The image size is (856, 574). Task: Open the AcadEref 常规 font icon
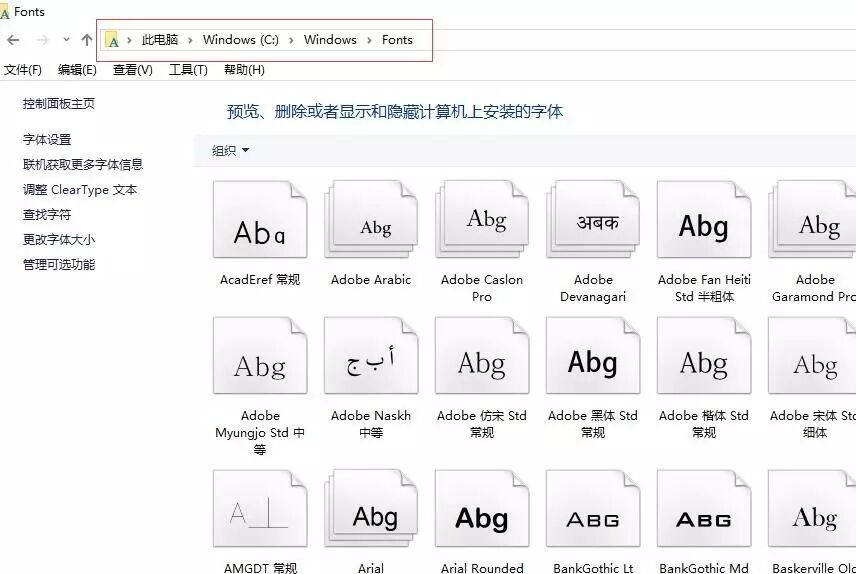click(x=260, y=220)
